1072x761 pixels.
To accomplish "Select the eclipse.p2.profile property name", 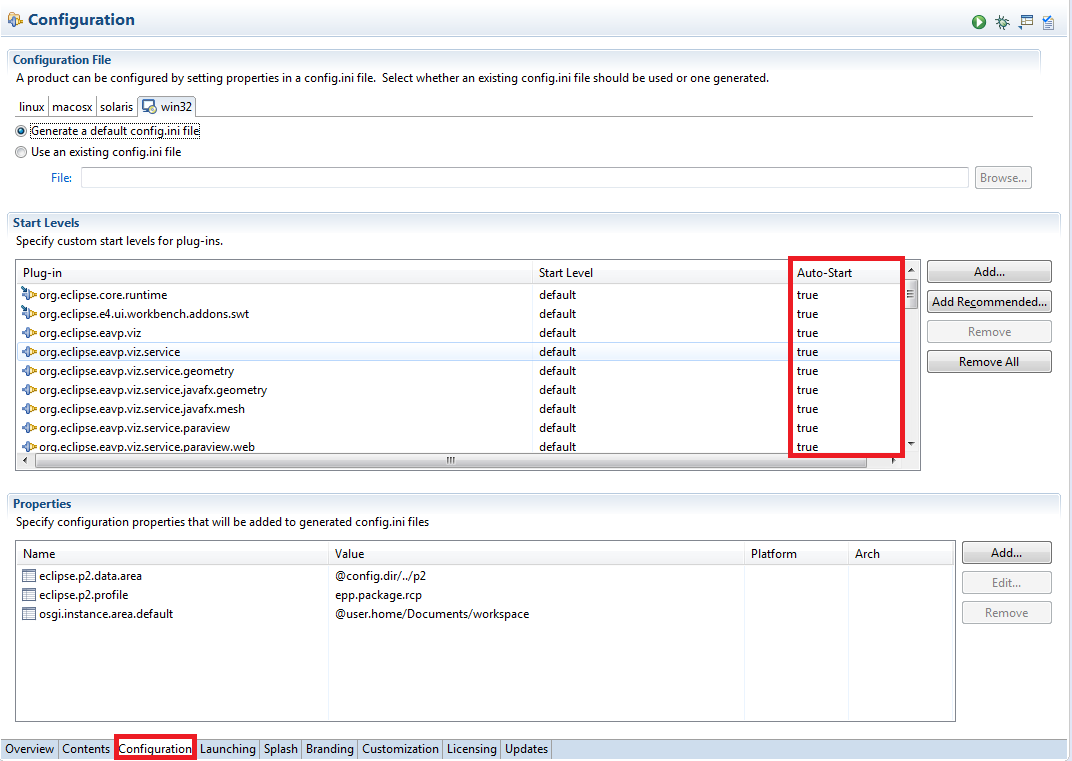I will point(83,595).
